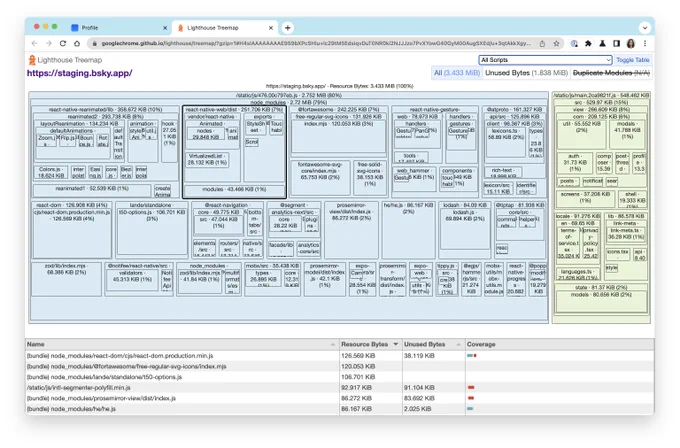Click the models 80.656 KiB treemap block
The width and height of the screenshot is (680, 448).
click(601, 302)
